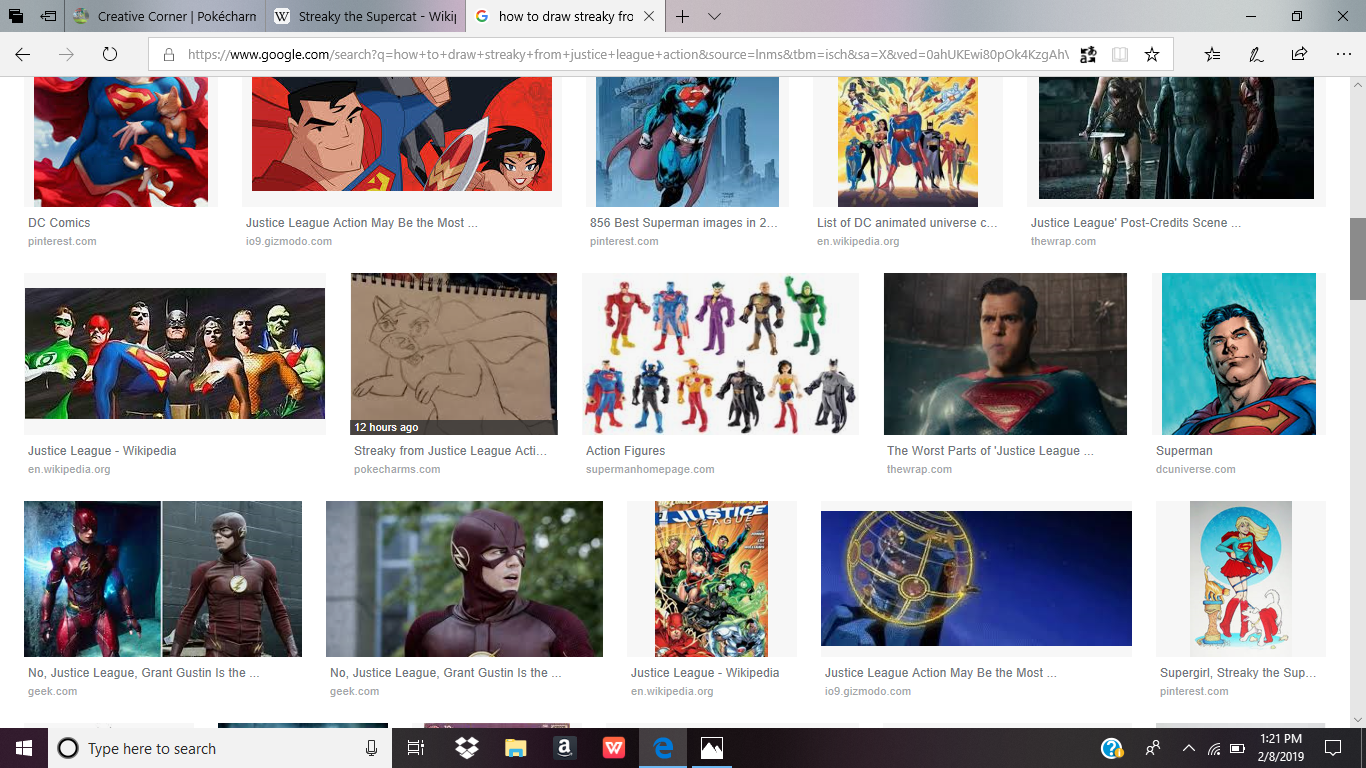Open the cartoon Superman and Wonder Woman image

[402, 134]
